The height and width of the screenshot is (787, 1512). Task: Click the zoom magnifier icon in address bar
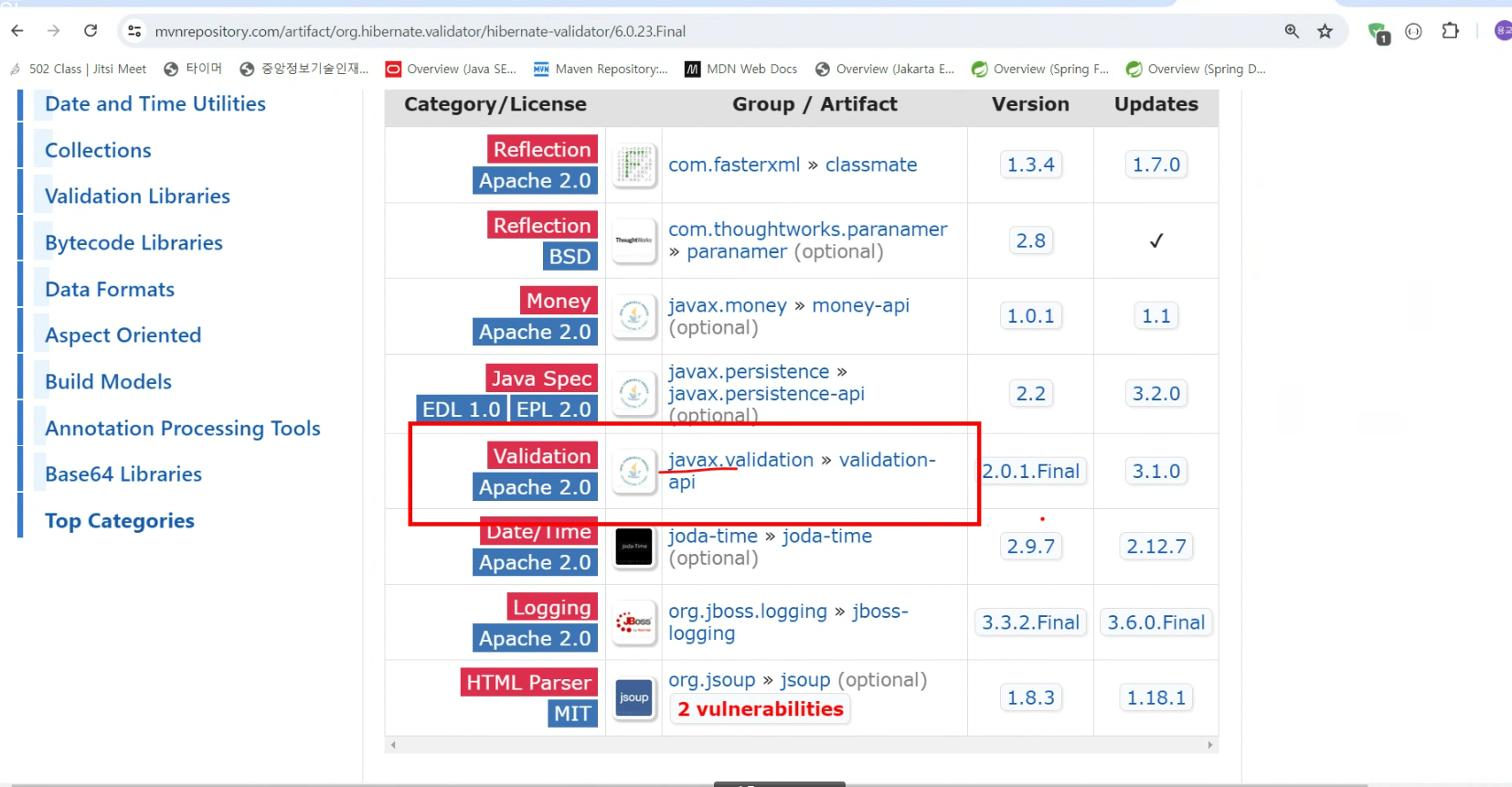(x=1292, y=31)
